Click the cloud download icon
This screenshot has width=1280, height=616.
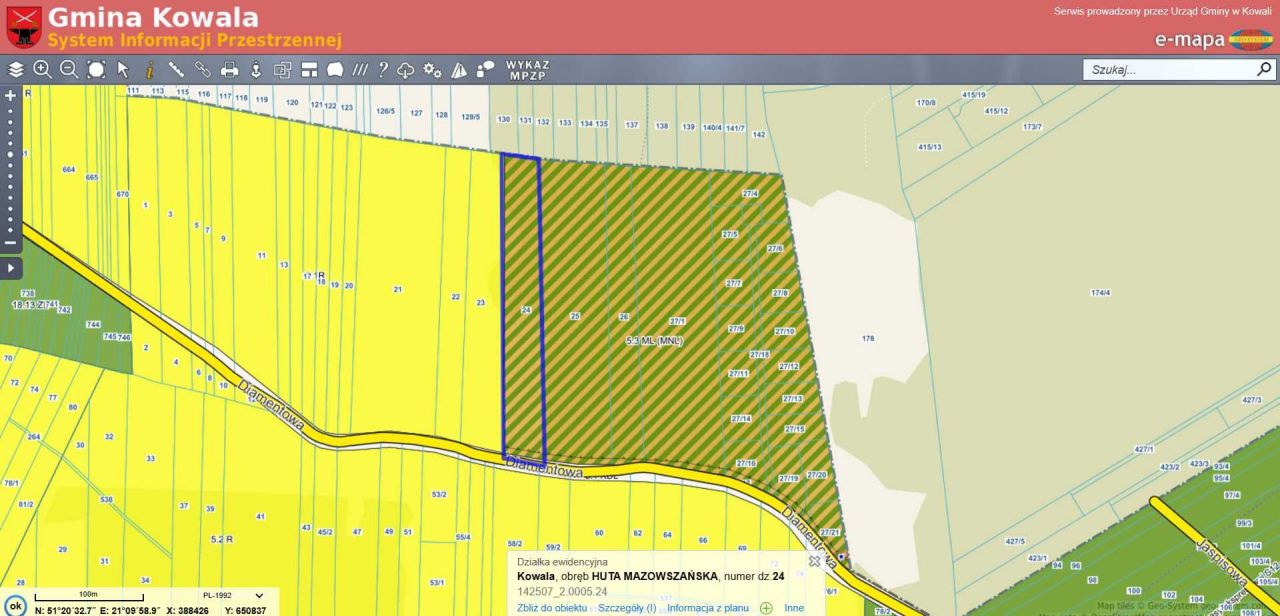click(x=406, y=69)
